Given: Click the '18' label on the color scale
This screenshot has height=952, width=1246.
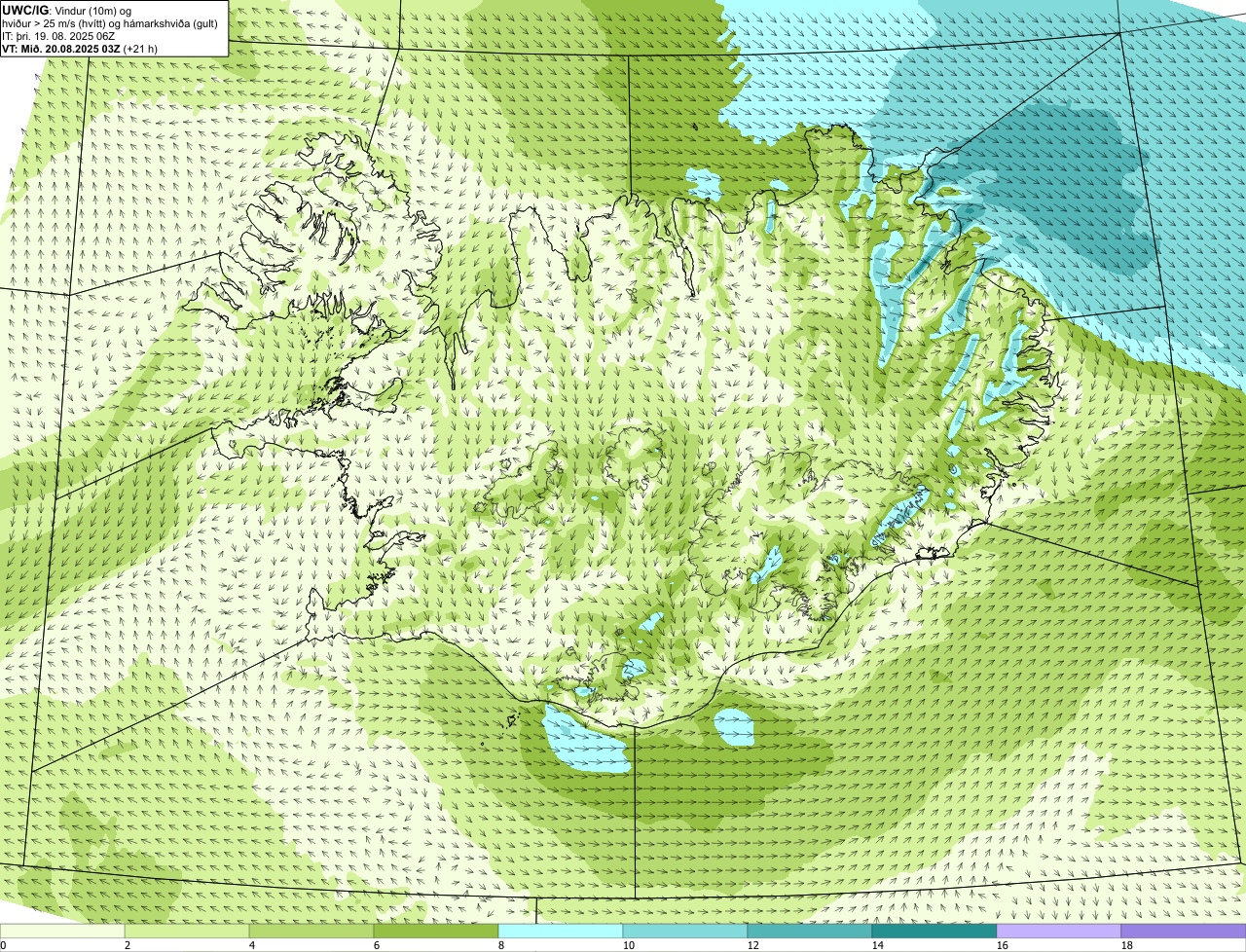Looking at the screenshot, I should pyautogui.click(x=1127, y=945).
